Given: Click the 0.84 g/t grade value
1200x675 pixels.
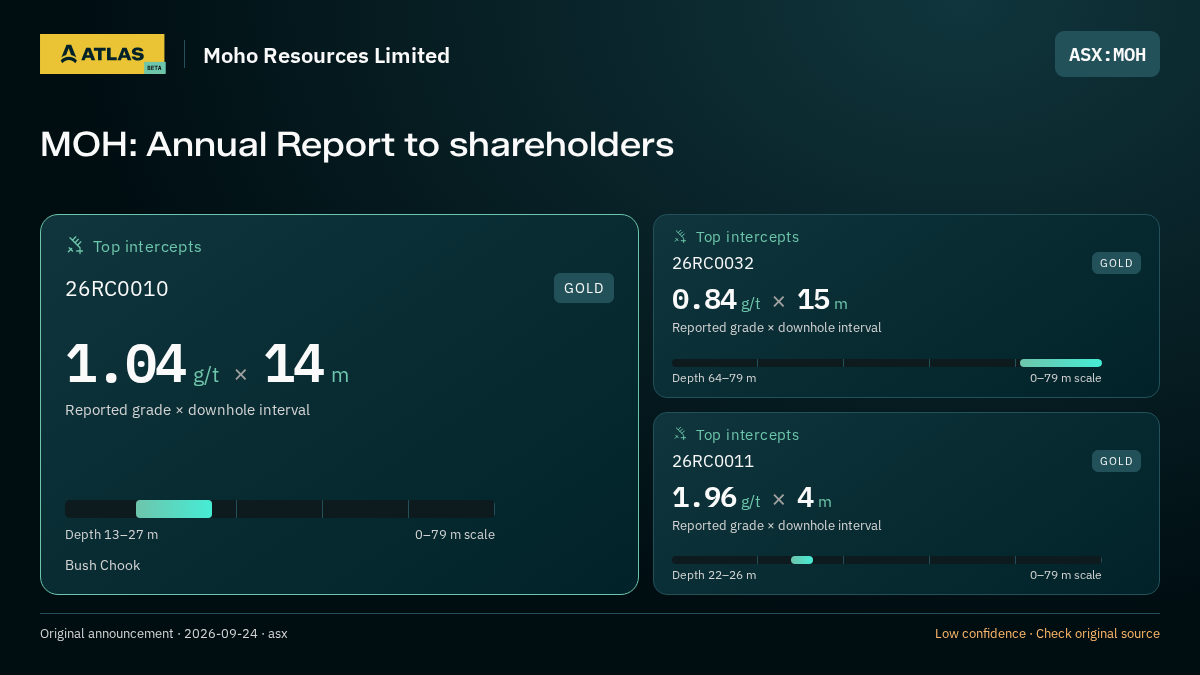Looking at the screenshot, I should [x=716, y=300].
